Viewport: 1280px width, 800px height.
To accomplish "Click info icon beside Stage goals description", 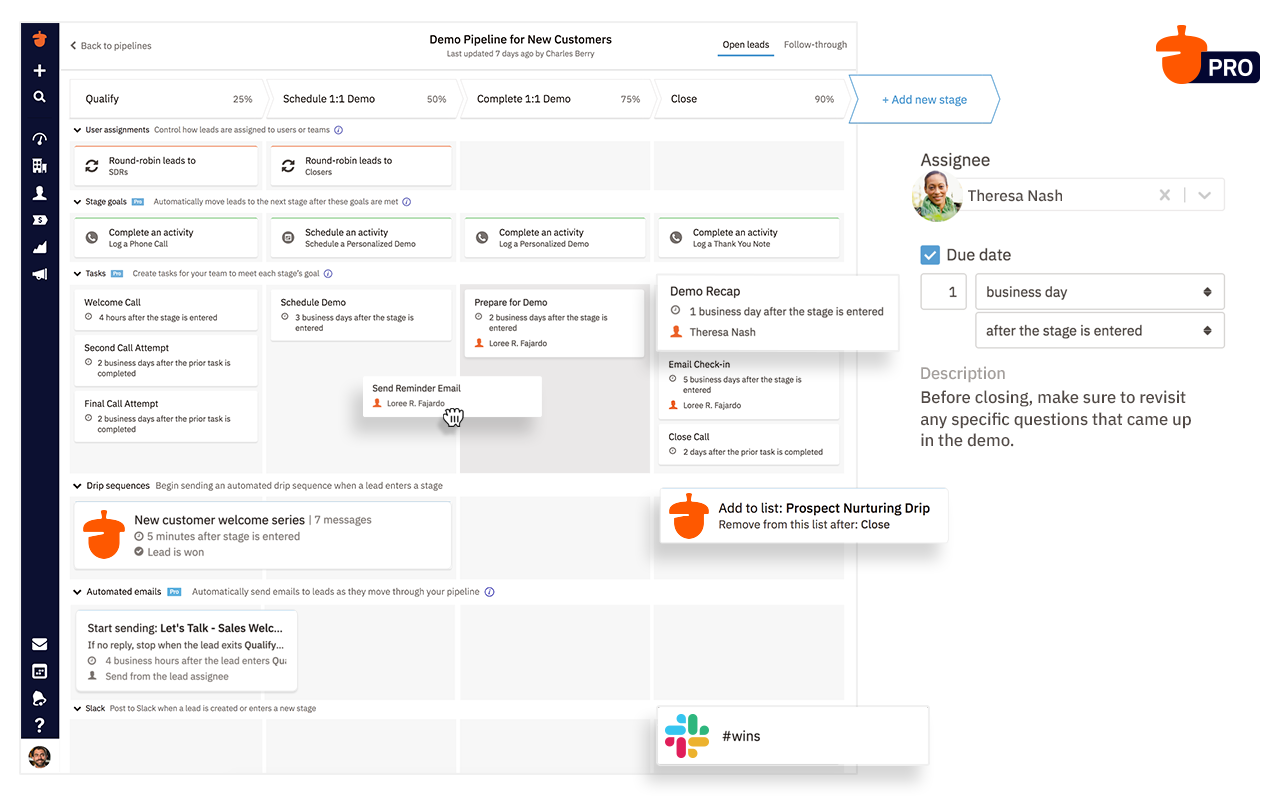I will [x=406, y=202].
